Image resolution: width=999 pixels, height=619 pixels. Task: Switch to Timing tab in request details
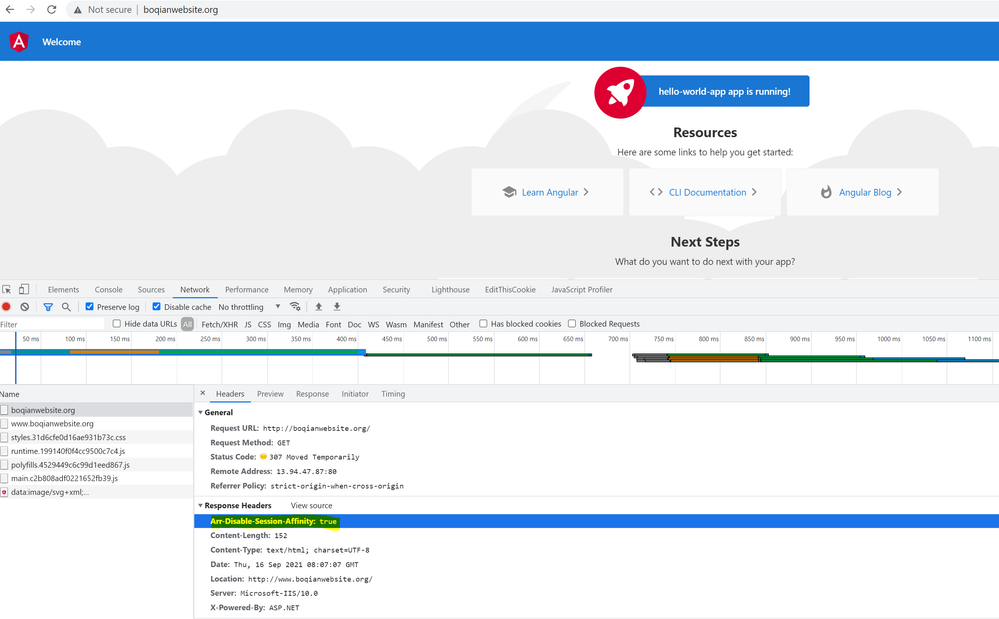(x=393, y=394)
